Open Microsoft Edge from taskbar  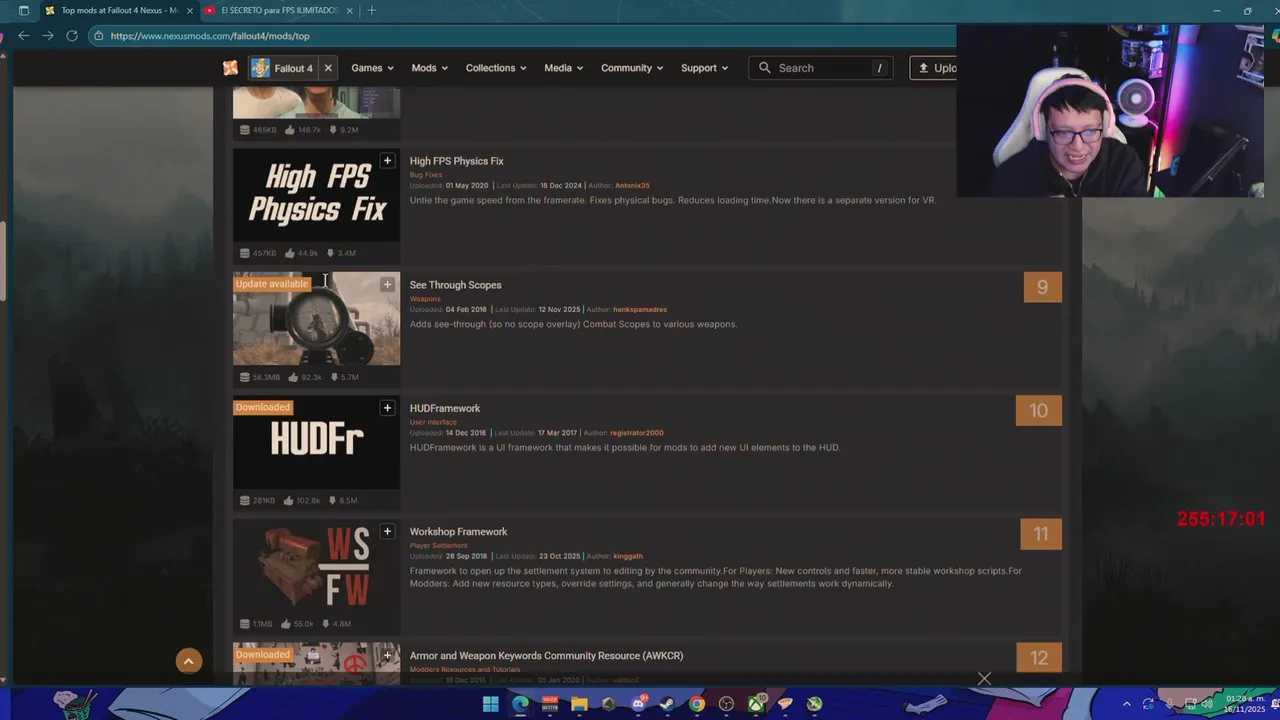[x=520, y=704]
